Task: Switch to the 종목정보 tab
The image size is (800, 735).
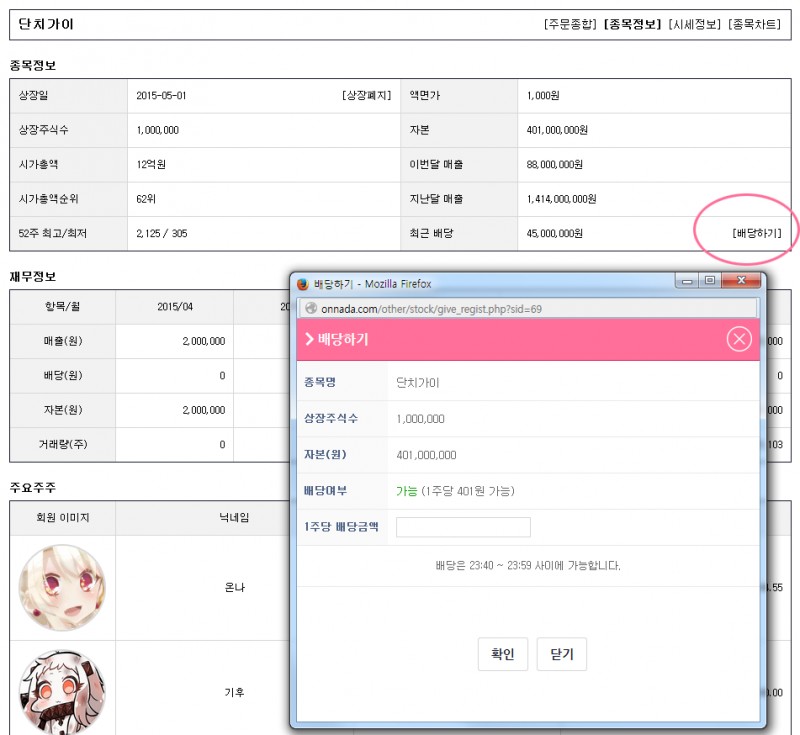Action: pyautogui.click(x=634, y=24)
